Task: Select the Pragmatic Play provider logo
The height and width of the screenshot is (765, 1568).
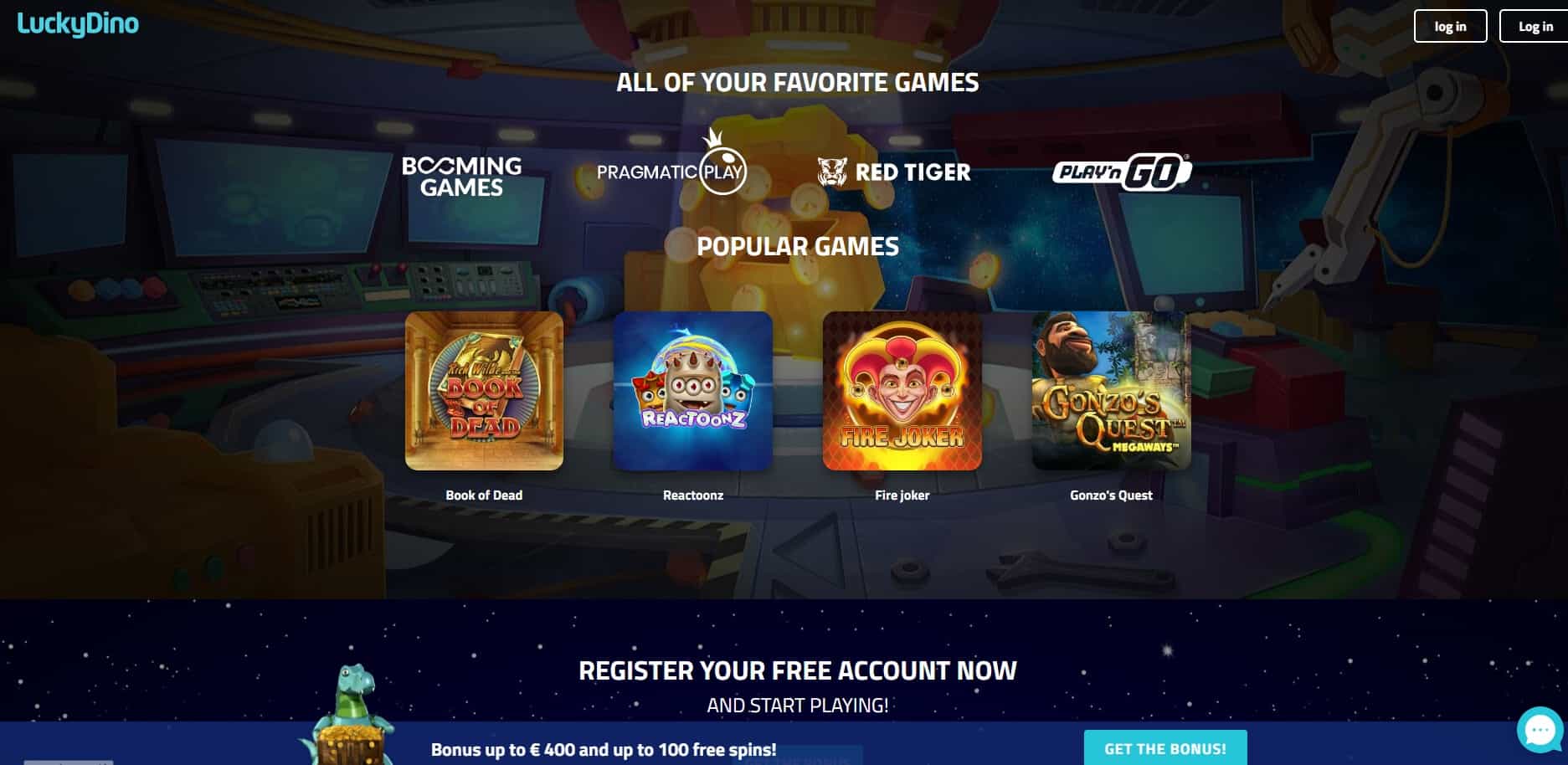Action: [671, 162]
